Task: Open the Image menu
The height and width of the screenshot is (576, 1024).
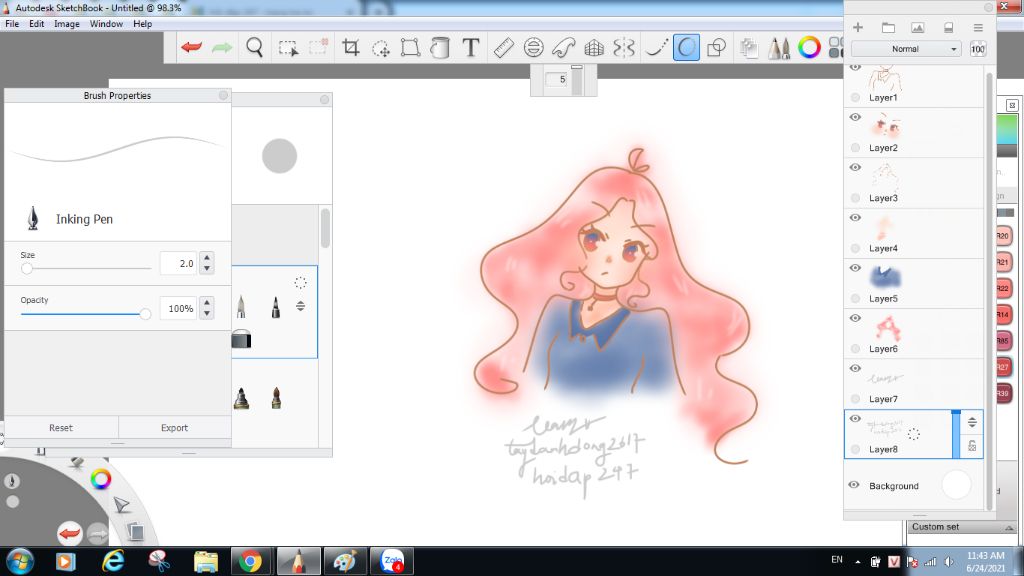Action: 67,24
